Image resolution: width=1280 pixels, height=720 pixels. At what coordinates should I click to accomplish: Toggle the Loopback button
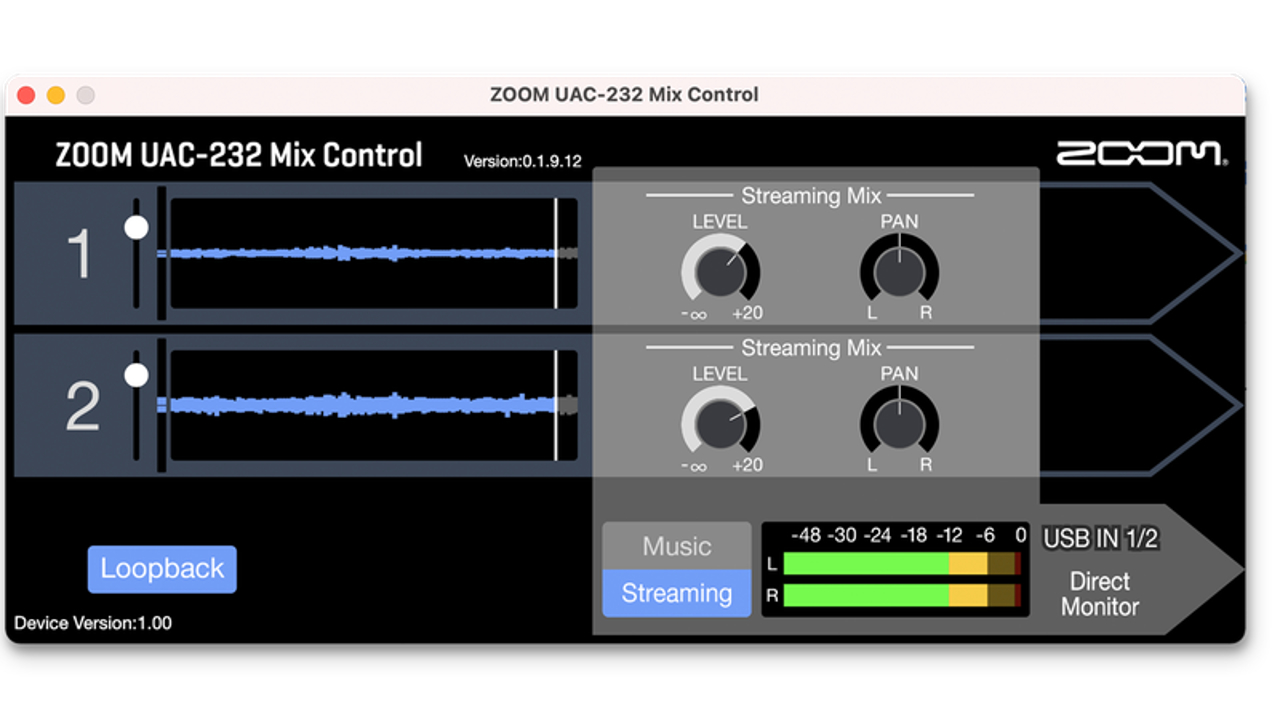tap(162, 569)
